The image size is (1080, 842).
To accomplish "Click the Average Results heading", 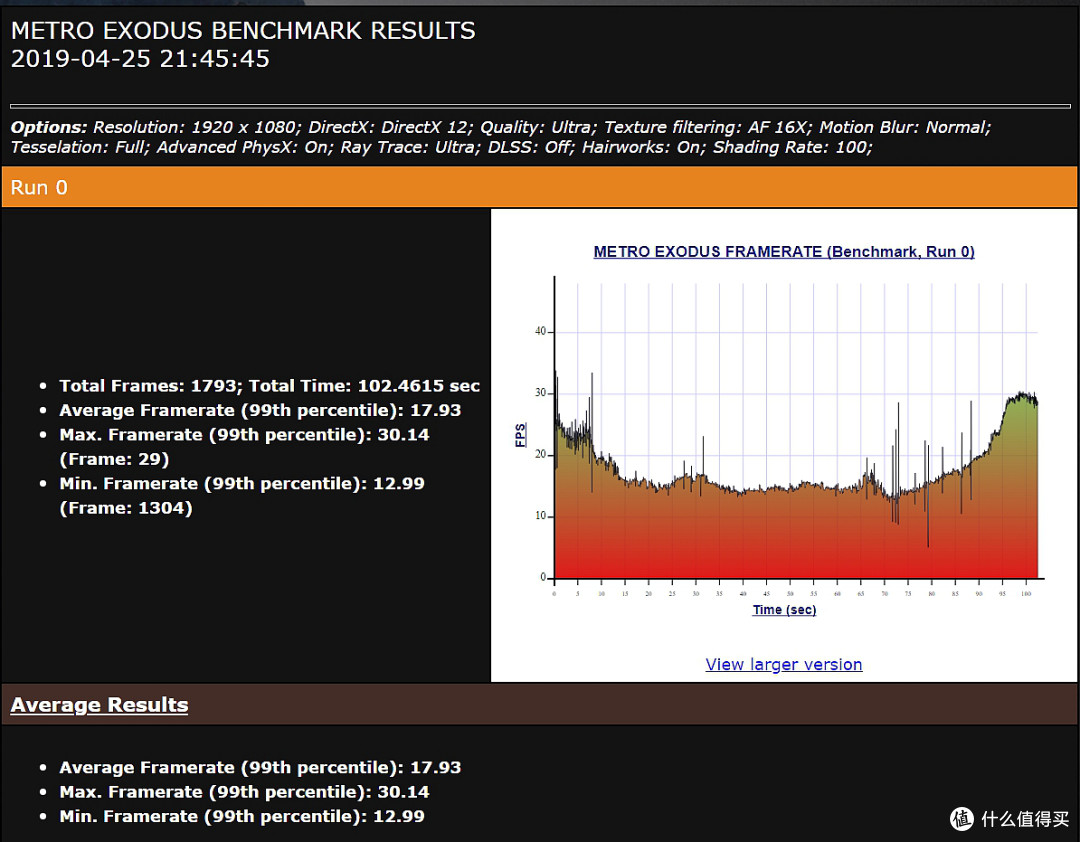I will pos(99,705).
